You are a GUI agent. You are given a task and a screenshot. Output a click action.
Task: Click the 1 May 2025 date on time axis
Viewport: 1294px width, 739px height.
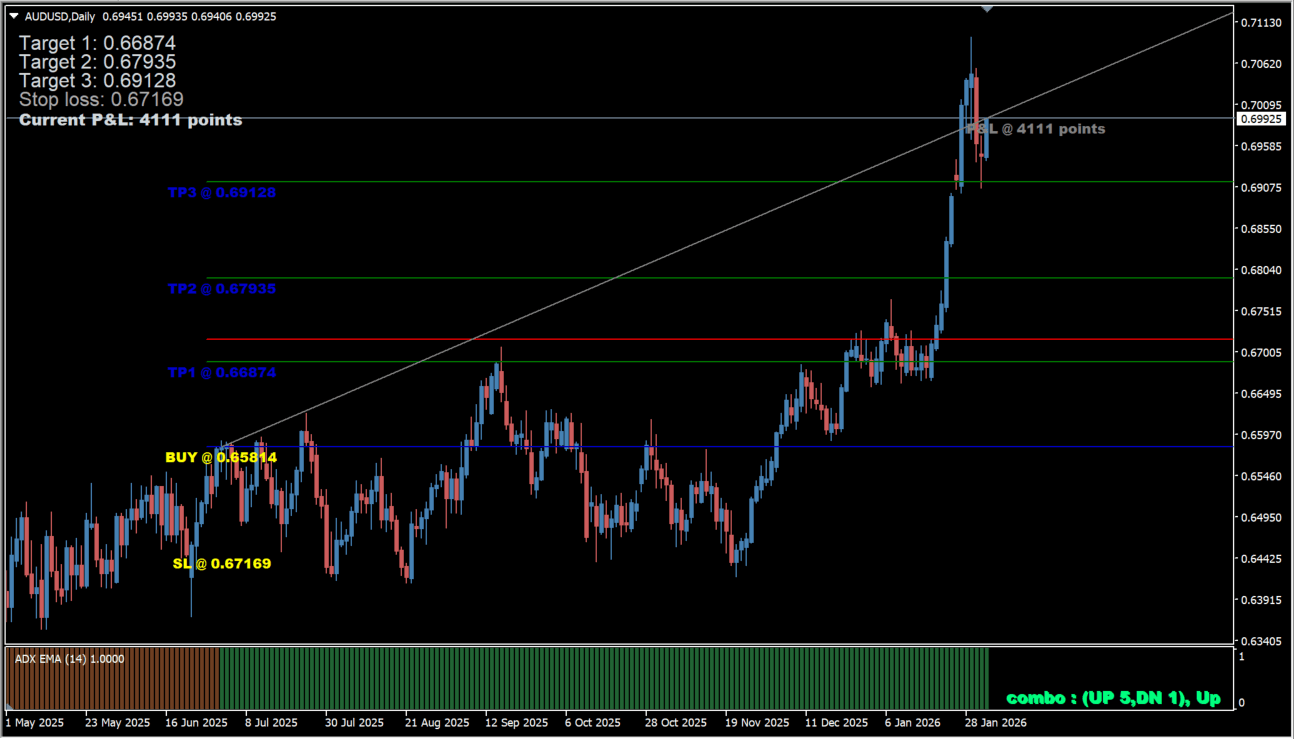tap(36, 722)
